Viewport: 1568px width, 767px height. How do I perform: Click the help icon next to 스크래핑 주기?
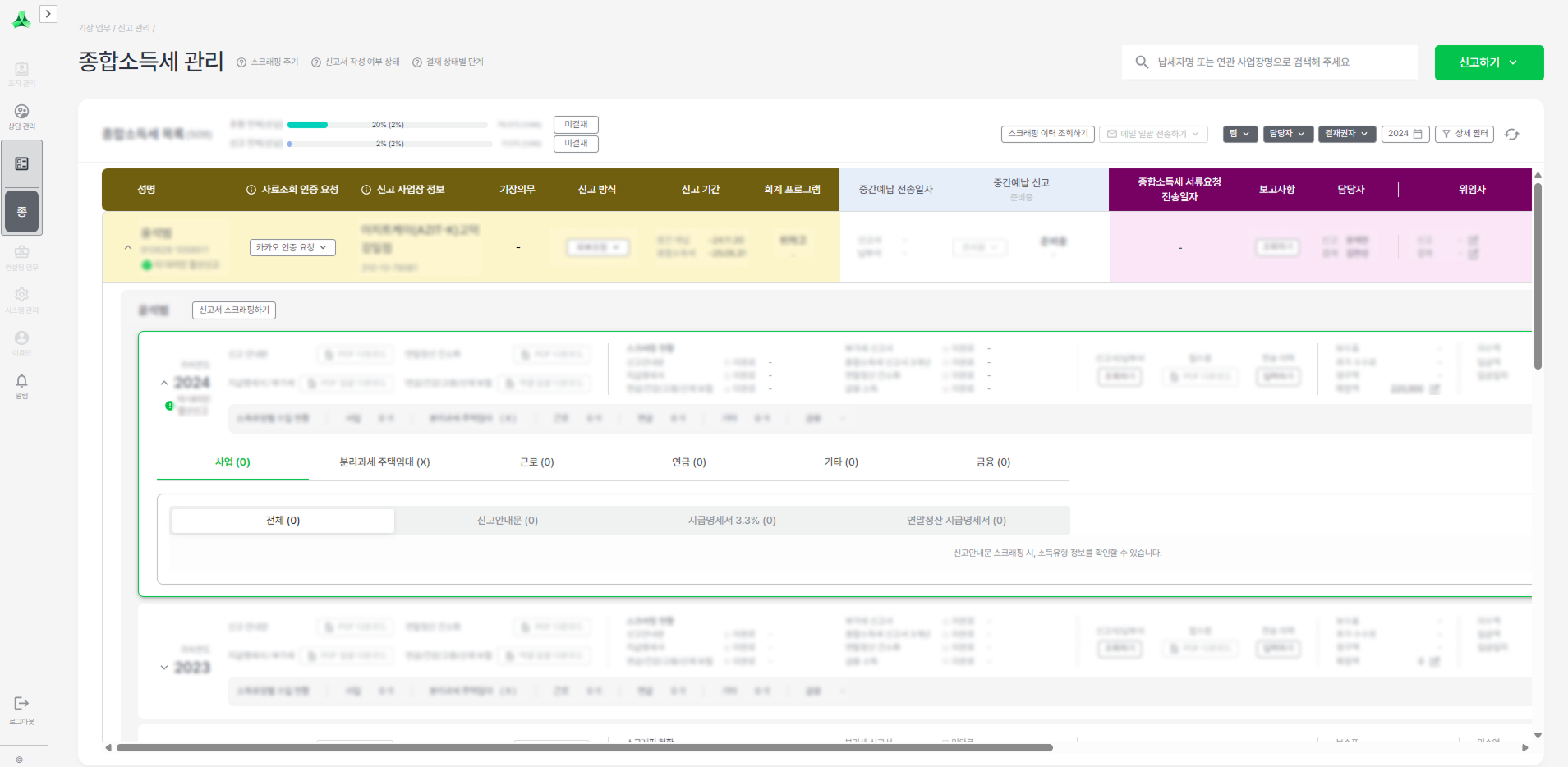pos(241,62)
